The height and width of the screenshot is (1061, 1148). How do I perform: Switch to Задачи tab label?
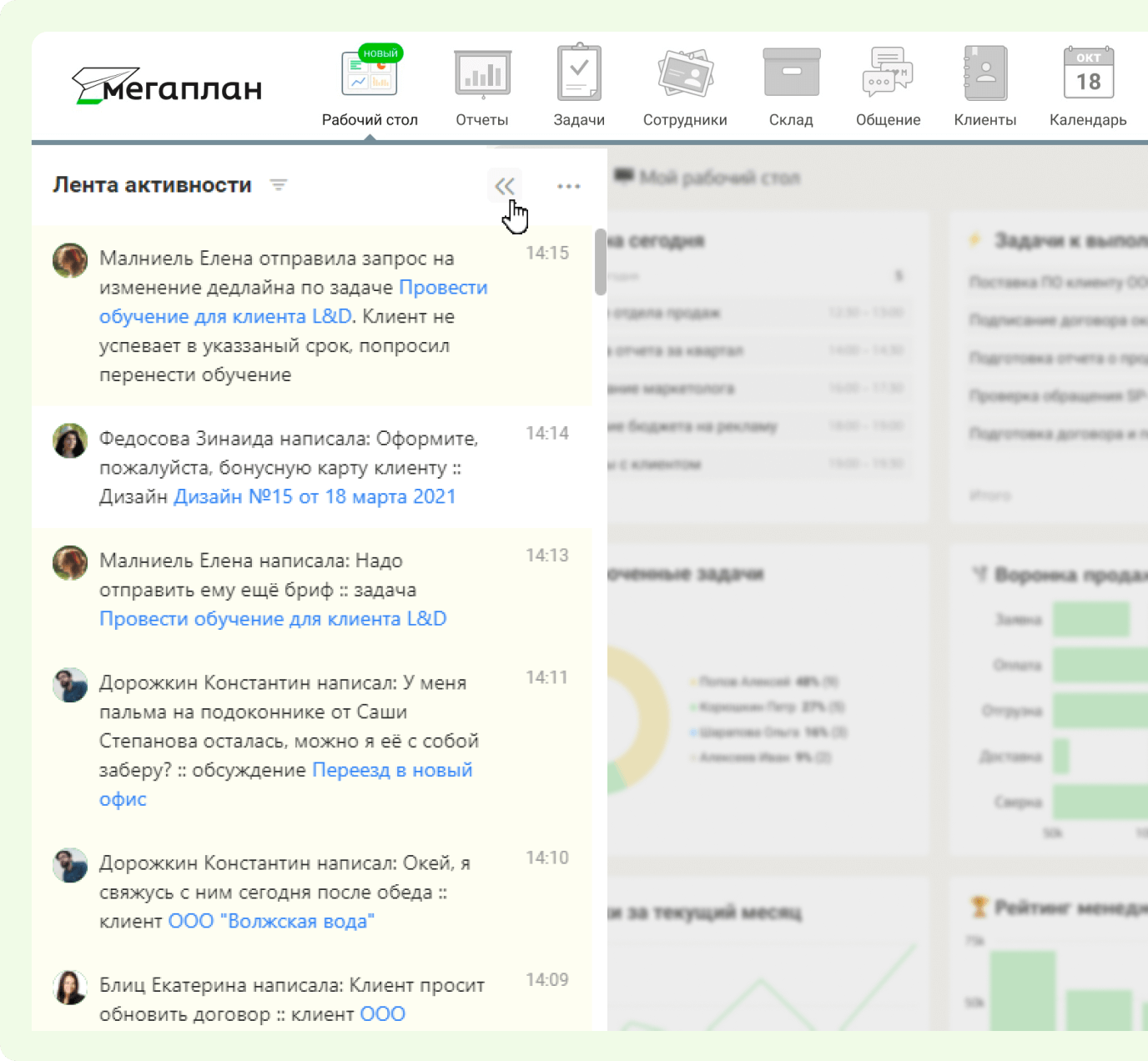click(x=579, y=120)
